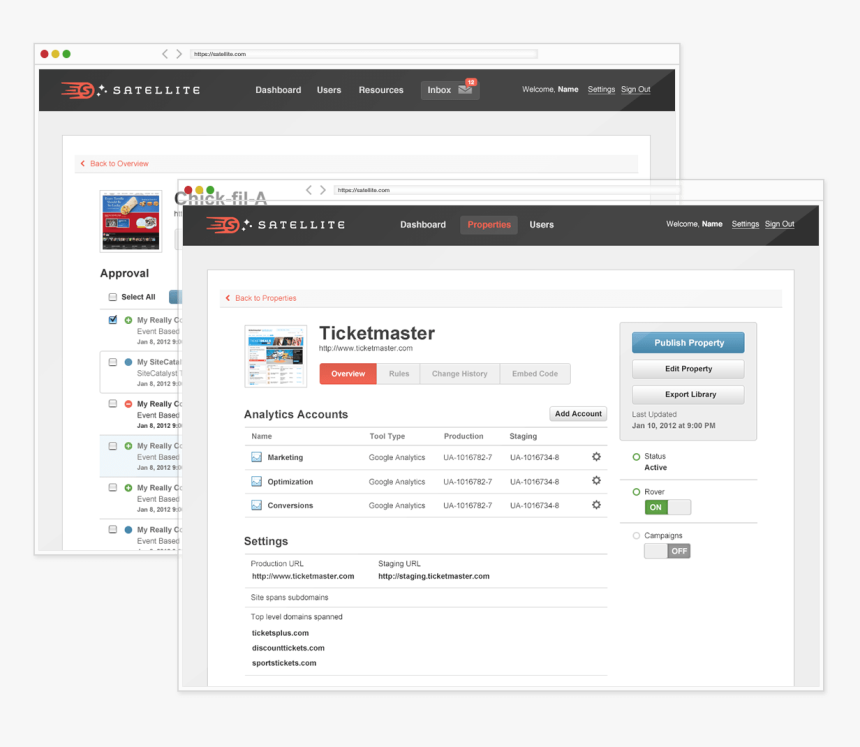Click the browser back arrow in the foreground window
The image size is (860, 747).
click(308, 189)
